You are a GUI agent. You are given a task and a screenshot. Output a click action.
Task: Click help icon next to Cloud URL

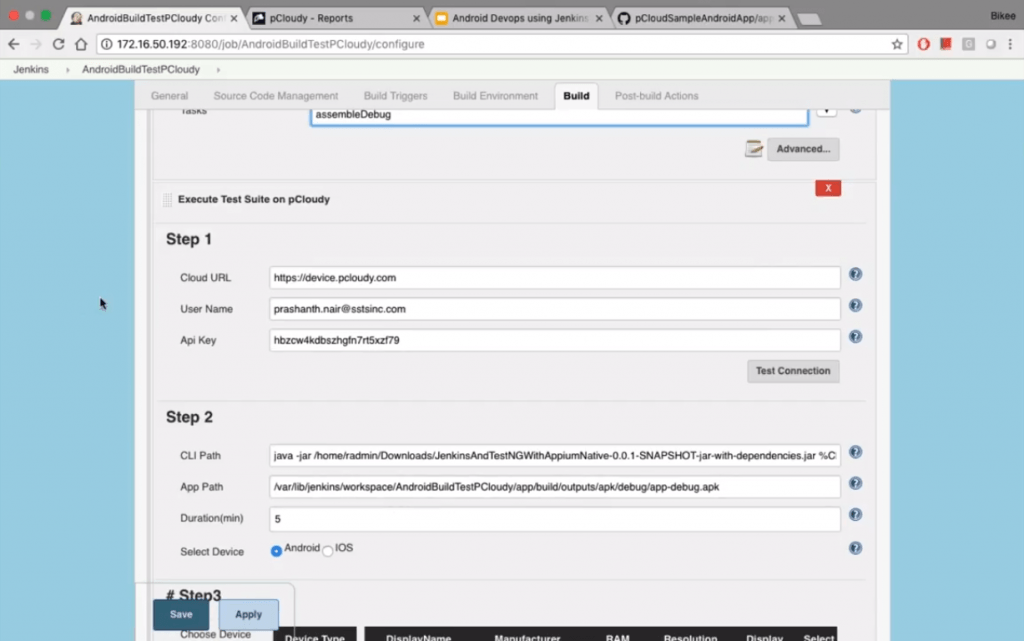pyautogui.click(x=855, y=275)
